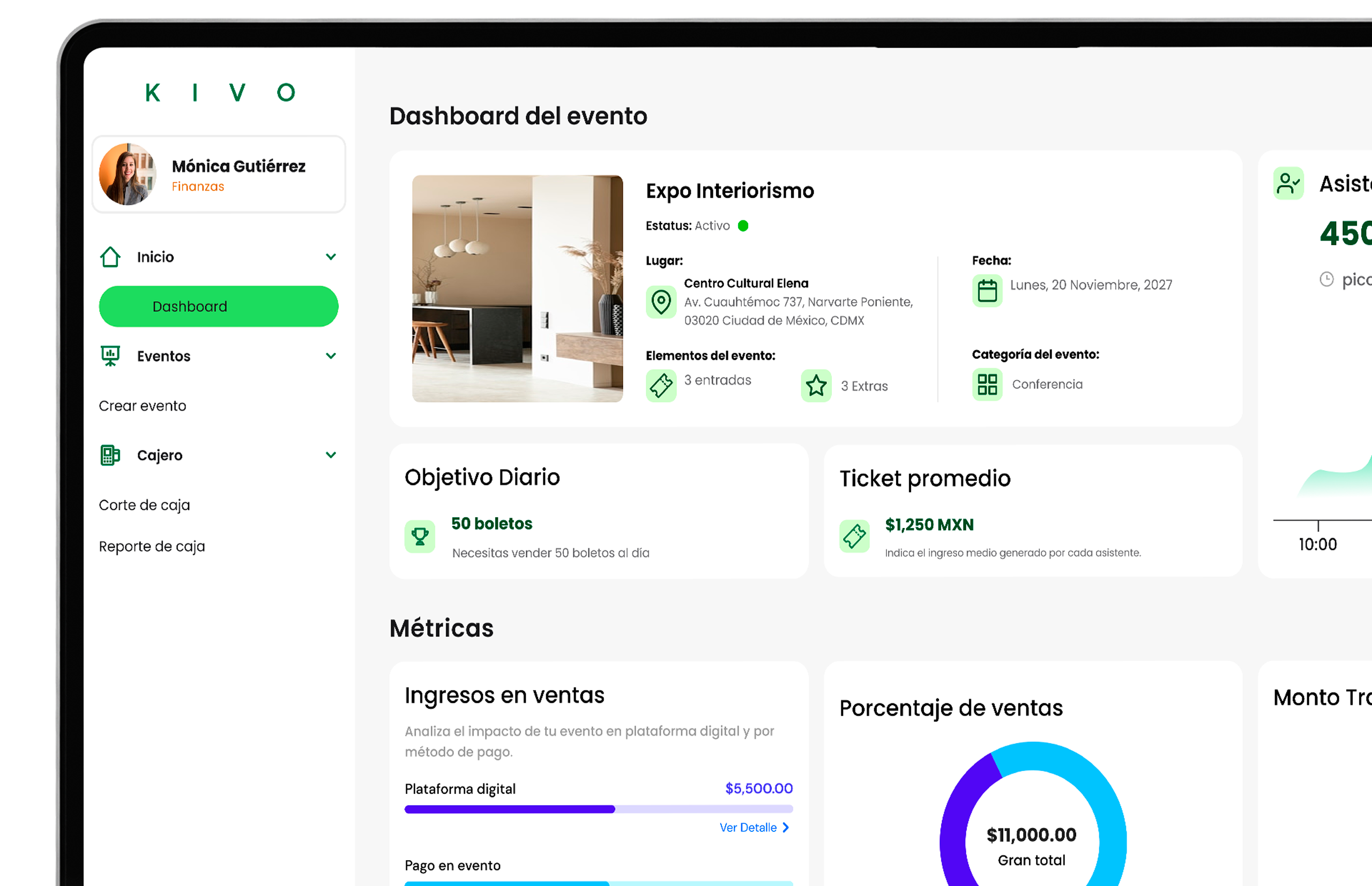
Task: Click the 50 boletos value
Action: point(492,524)
